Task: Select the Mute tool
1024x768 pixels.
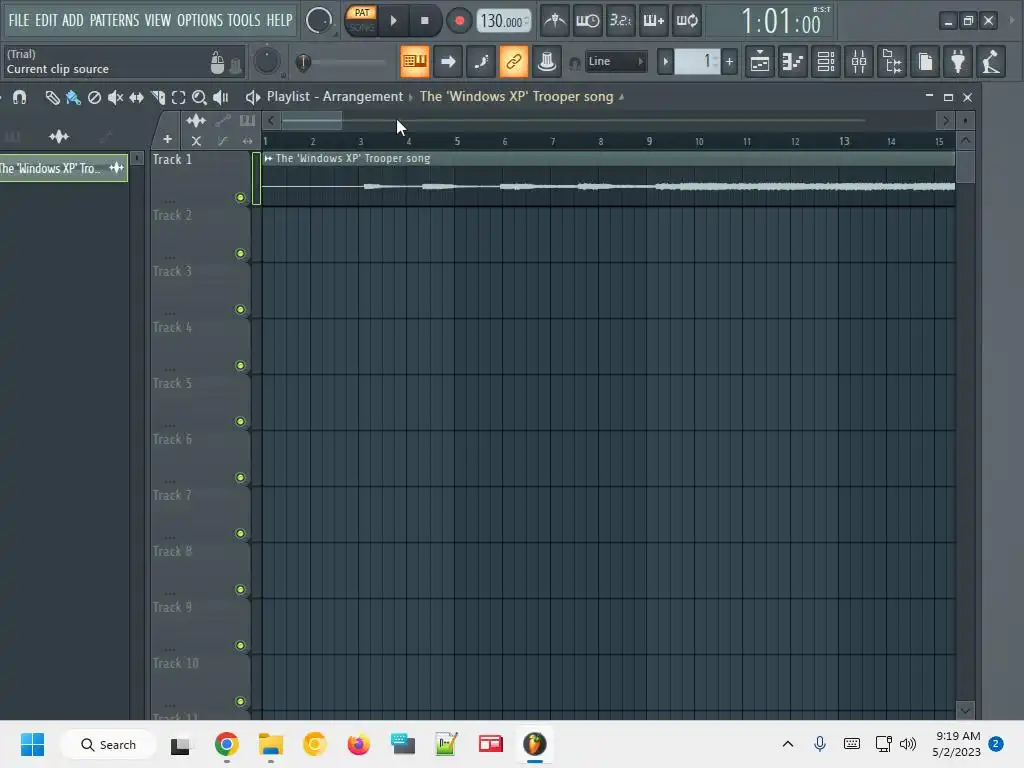Action: pyautogui.click(x=116, y=98)
